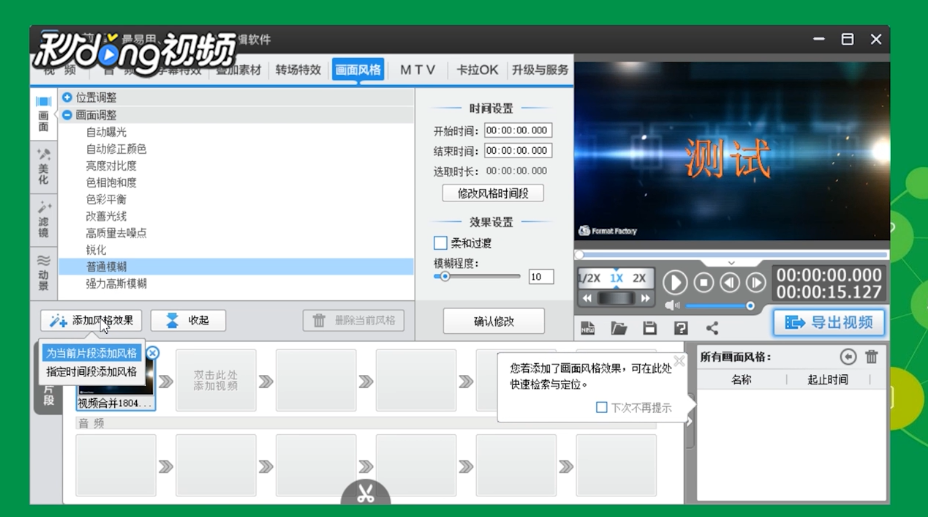This screenshot has width=928, height=517.
Task: Click 删除当前风格 button
Action: [x=354, y=321]
